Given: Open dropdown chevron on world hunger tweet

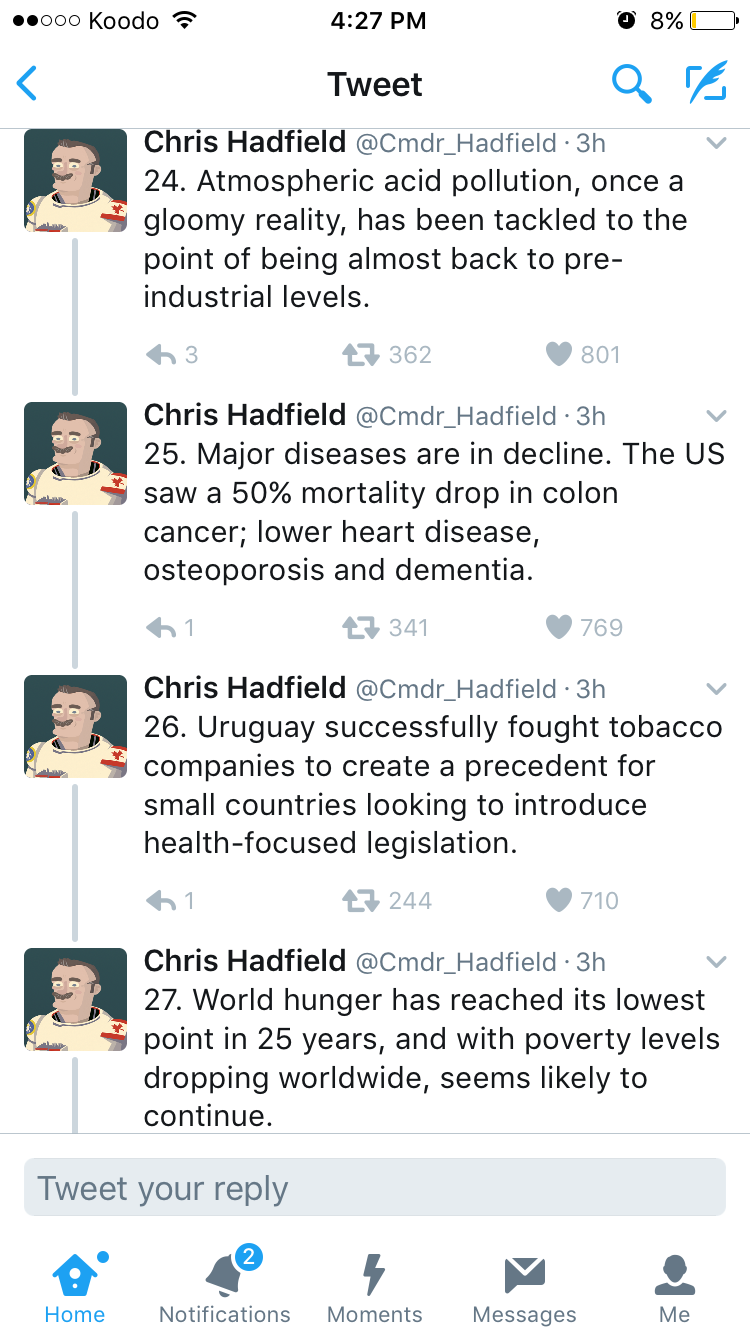Looking at the screenshot, I should click(x=716, y=962).
